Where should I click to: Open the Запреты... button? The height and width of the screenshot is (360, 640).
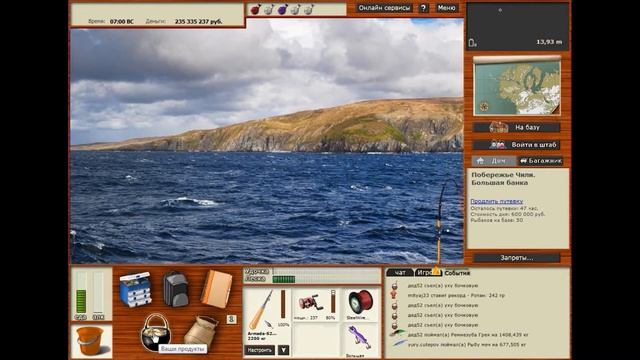[516, 258]
